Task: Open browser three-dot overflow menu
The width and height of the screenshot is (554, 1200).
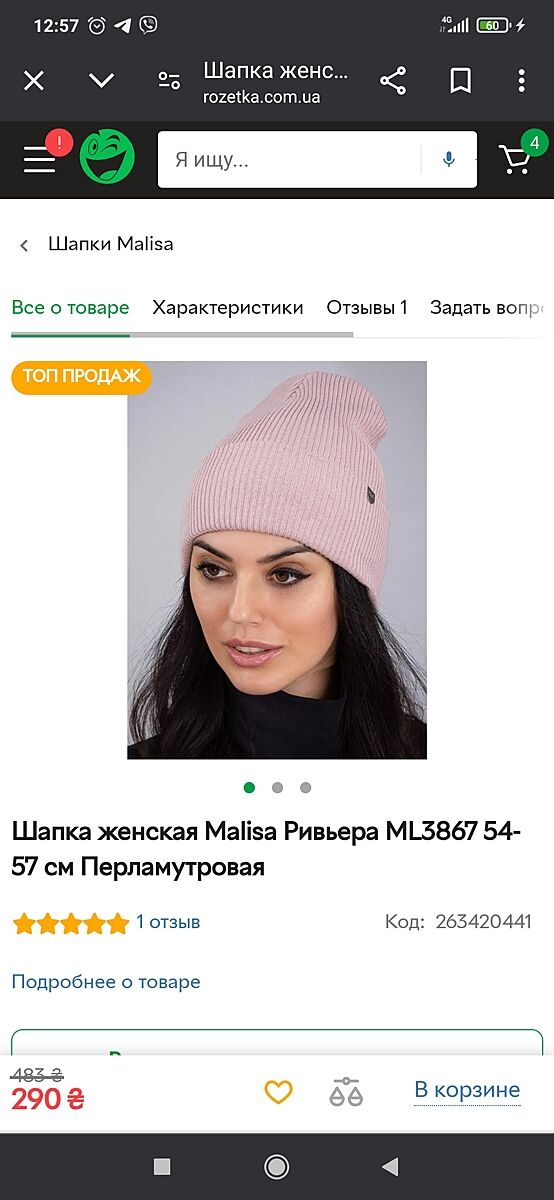Action: pyautogui.click(x=521, y=81)
